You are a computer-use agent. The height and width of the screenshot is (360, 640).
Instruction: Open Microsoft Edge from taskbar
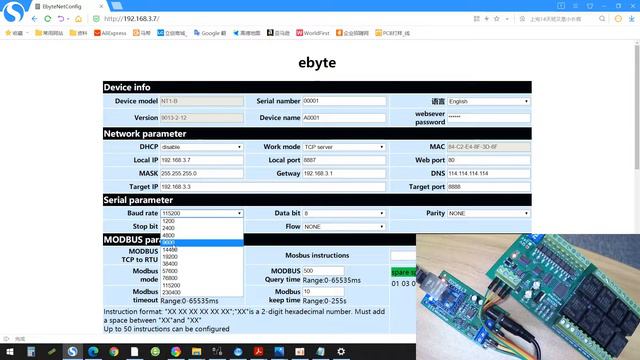pyautogui.click(x=93, y=351)
